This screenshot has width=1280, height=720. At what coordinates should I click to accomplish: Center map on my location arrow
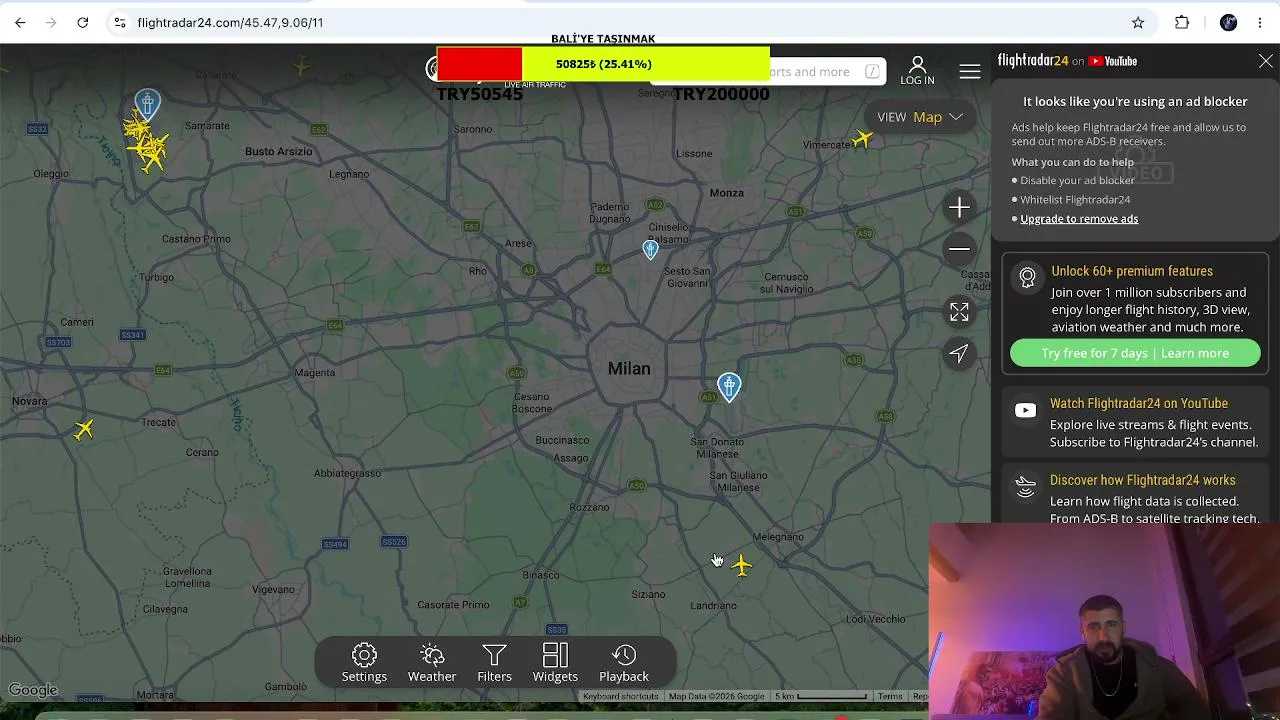[959, 353]
